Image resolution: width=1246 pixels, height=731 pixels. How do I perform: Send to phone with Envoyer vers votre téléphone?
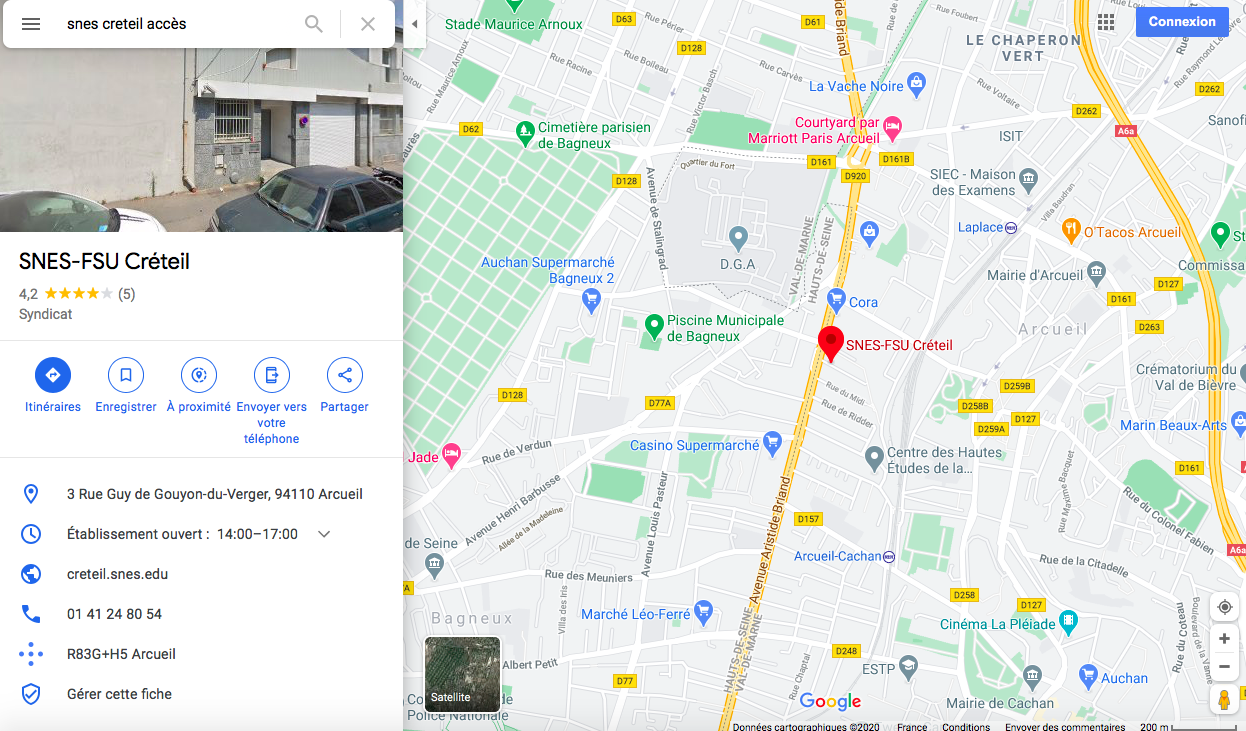(x=272, y=375)
